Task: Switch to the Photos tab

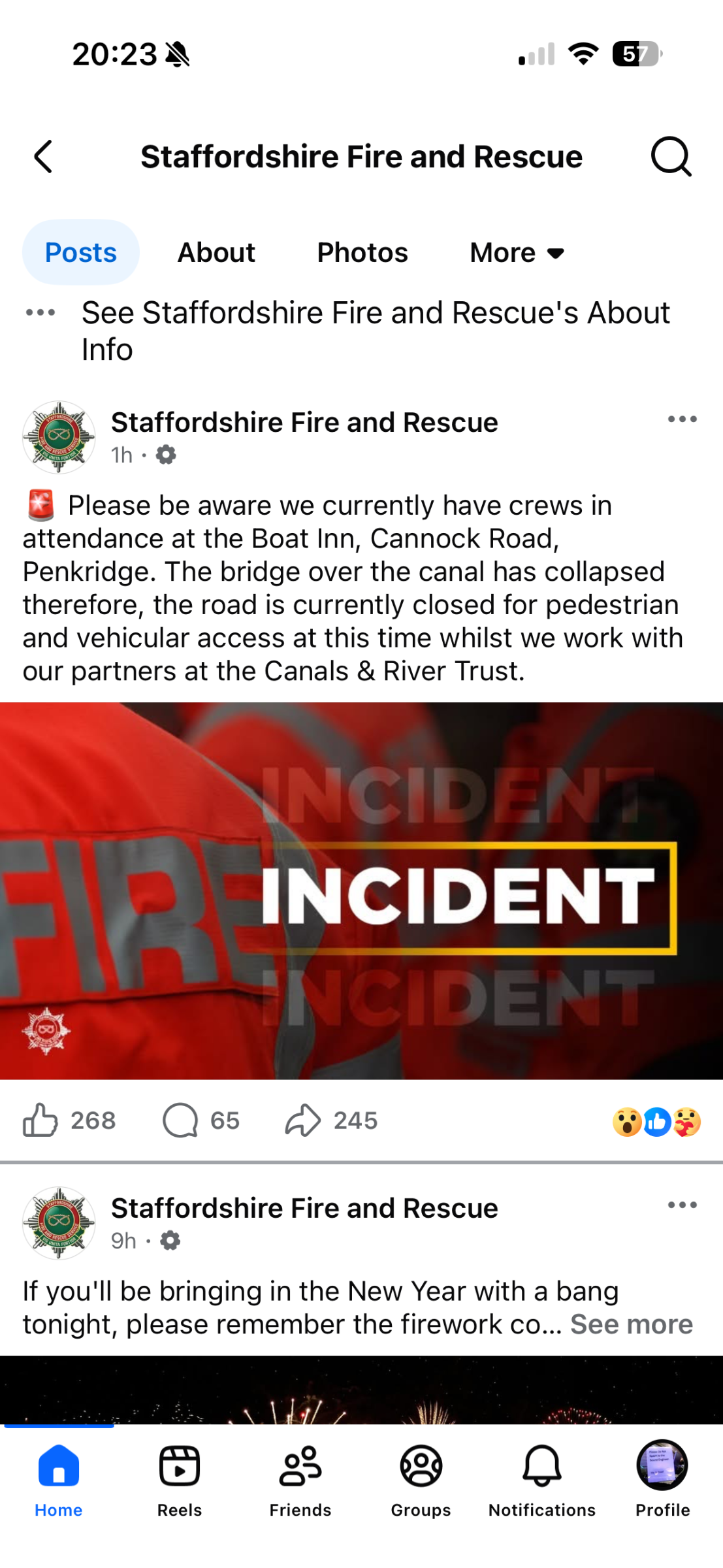Action: pos(362,253)
